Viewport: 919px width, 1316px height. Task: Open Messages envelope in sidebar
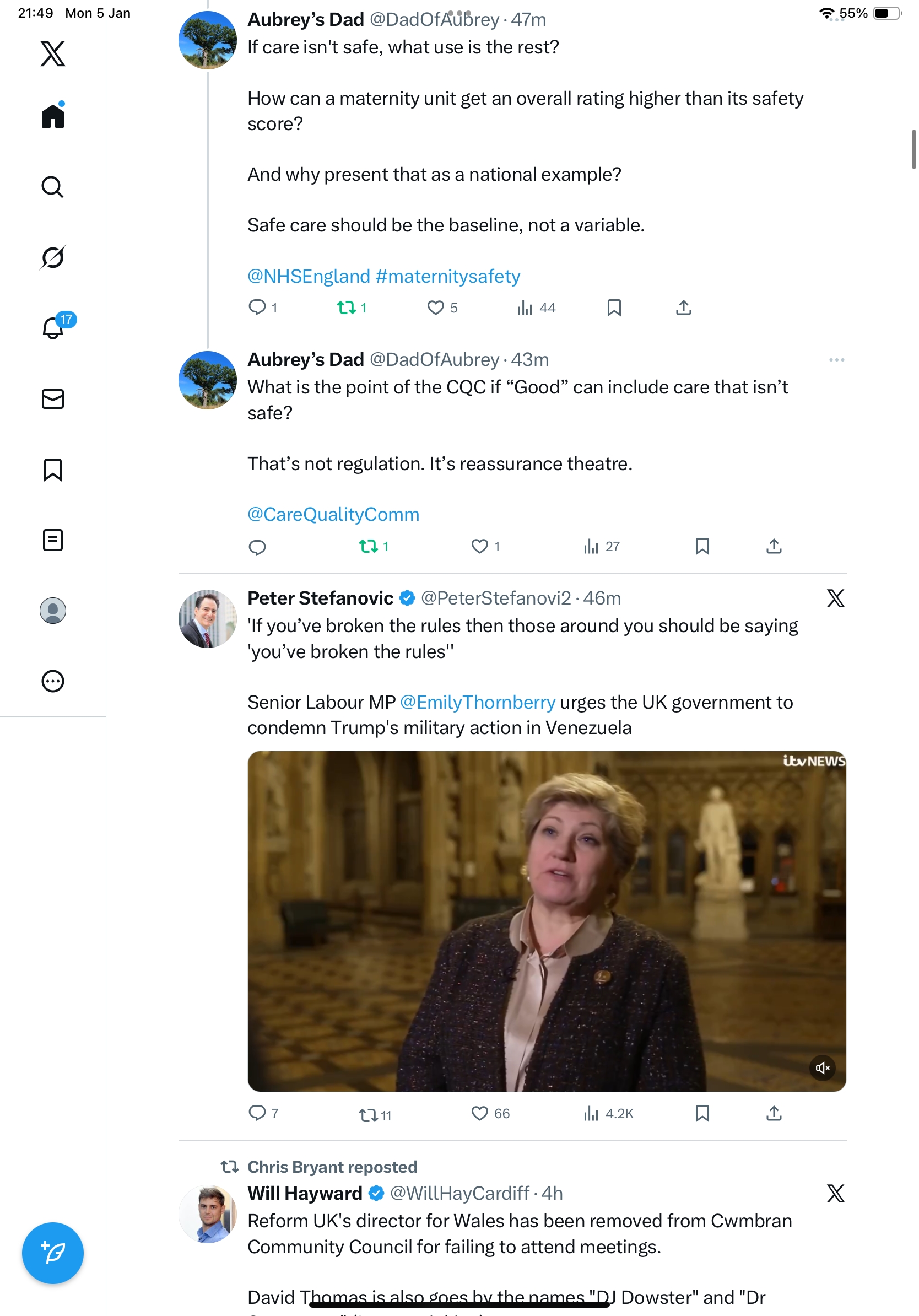pyautogui.click(x=53, y=399)
